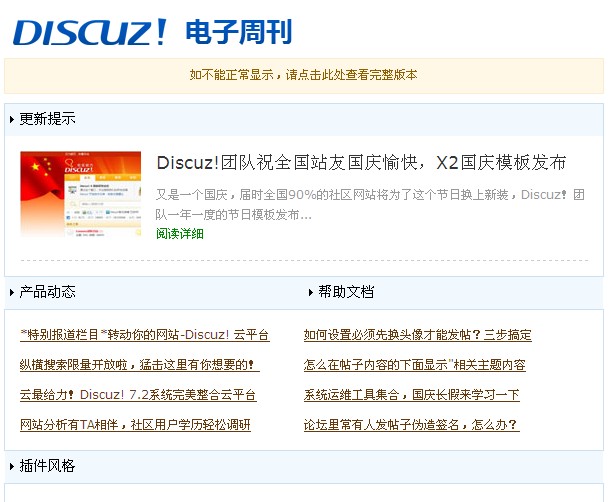Click the Discuz! logo
611x502 pixels.
pyautogui.click(x=90, y=32)
